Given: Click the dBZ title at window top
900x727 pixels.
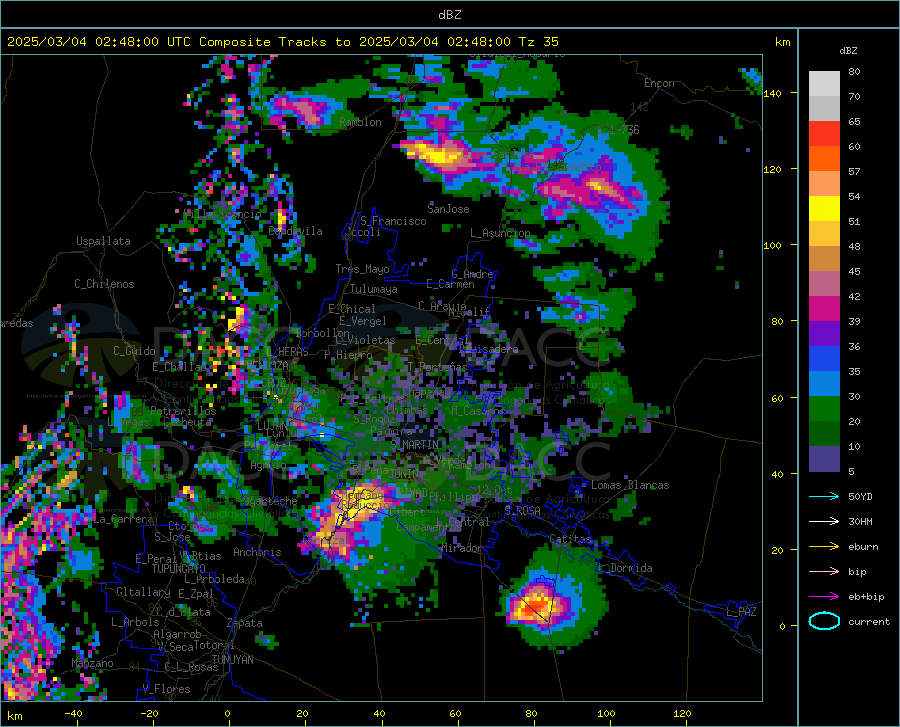Looking at the screenshot, I should coord(449,15).
